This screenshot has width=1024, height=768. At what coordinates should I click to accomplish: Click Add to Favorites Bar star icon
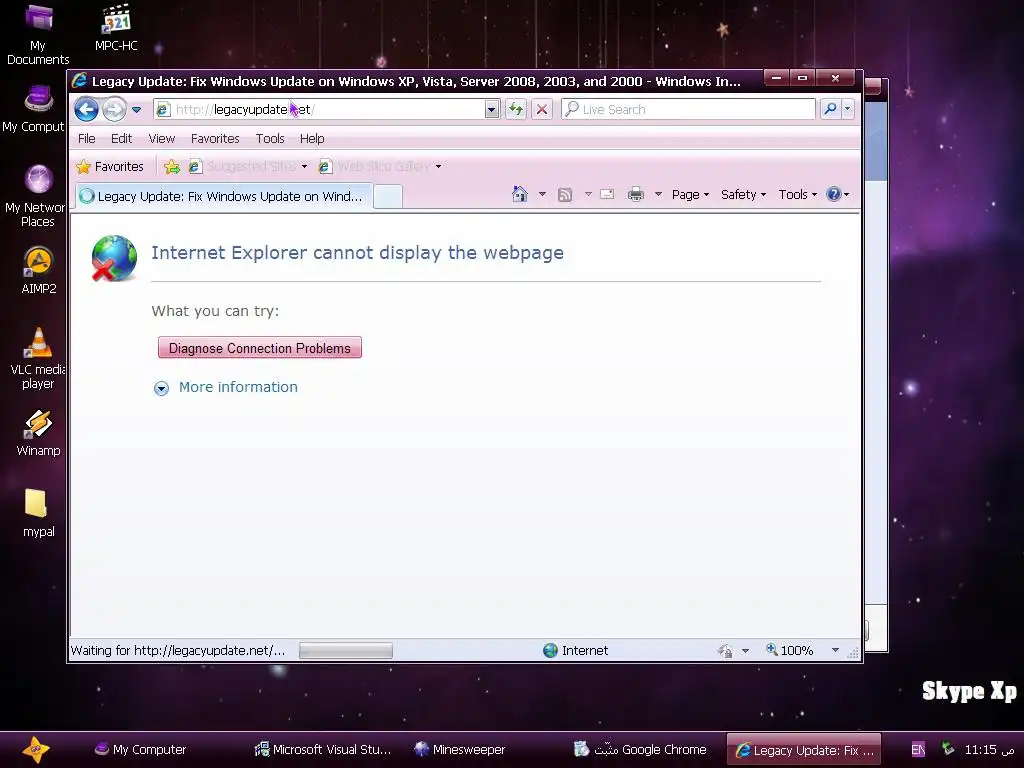point(172,167)
